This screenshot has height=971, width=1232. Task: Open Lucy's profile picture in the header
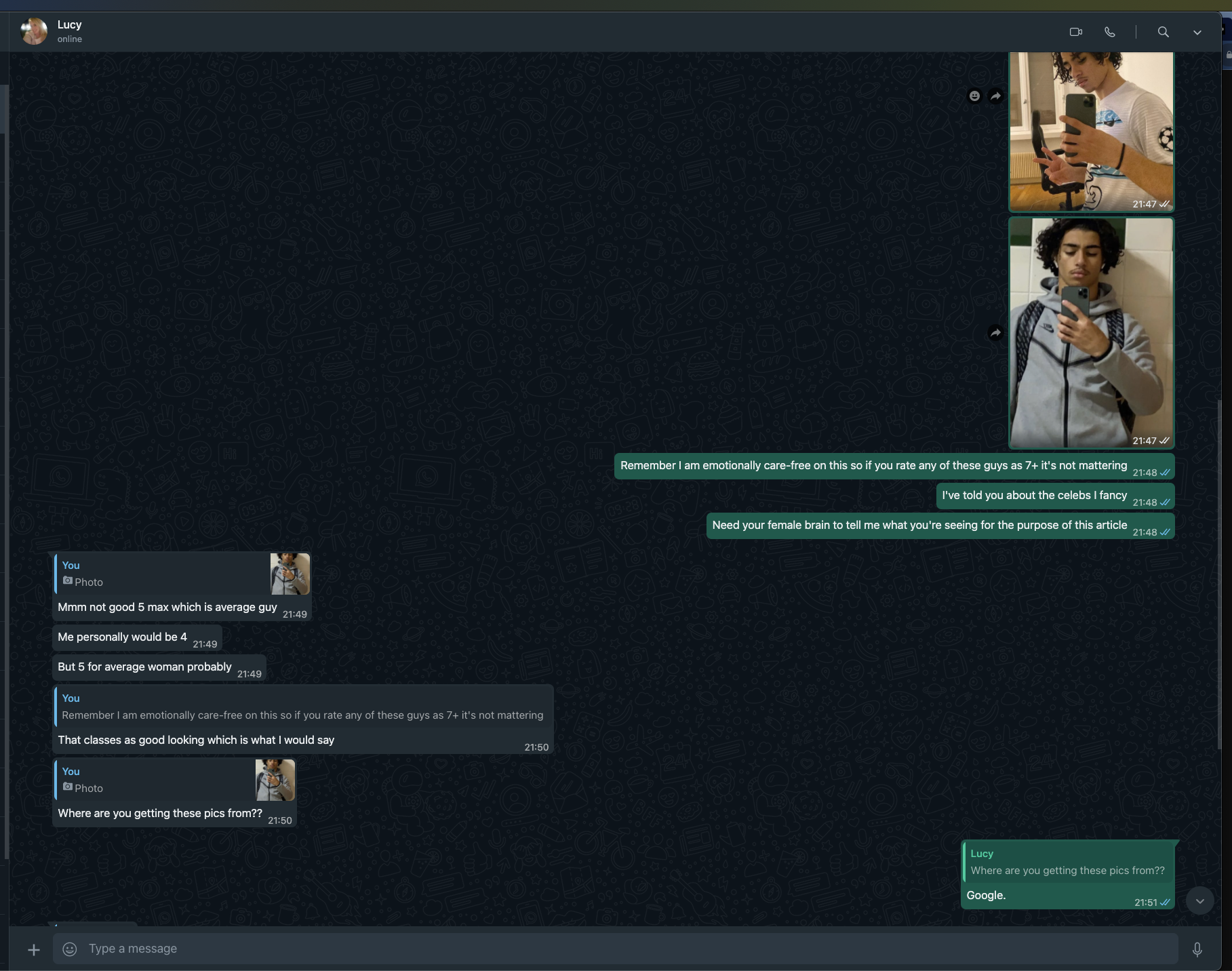34,31
